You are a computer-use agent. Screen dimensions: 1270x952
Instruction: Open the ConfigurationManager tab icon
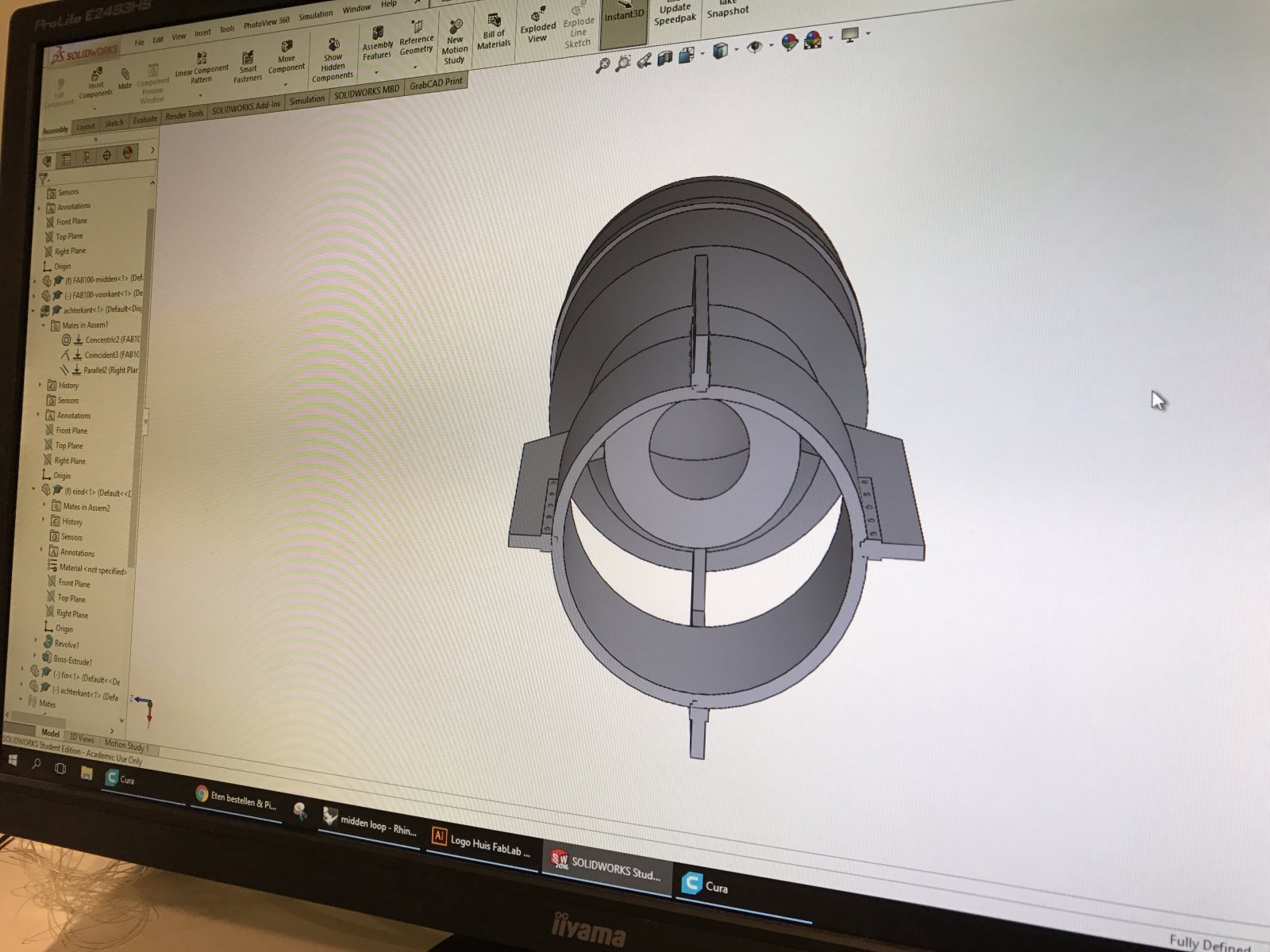pos(87,157)
